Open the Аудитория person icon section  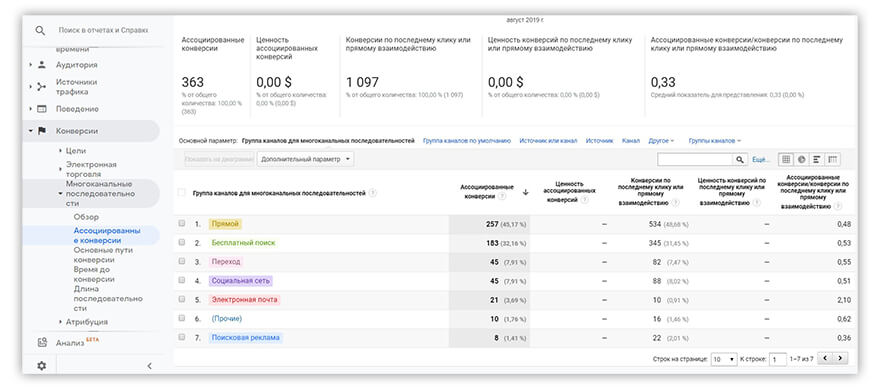coord(42,65)
